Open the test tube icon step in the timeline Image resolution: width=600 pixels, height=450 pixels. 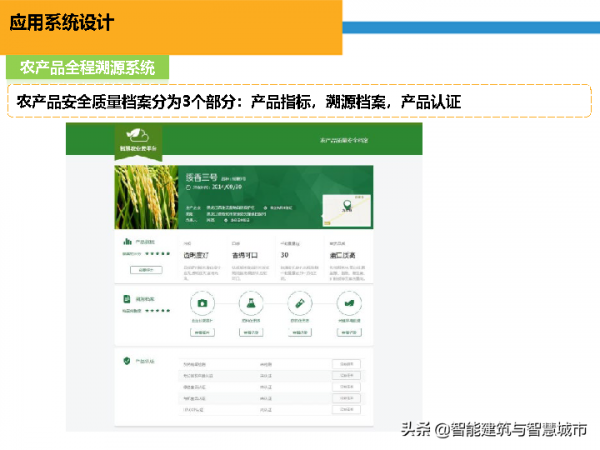pyautogui.click(x=300, y=303)
